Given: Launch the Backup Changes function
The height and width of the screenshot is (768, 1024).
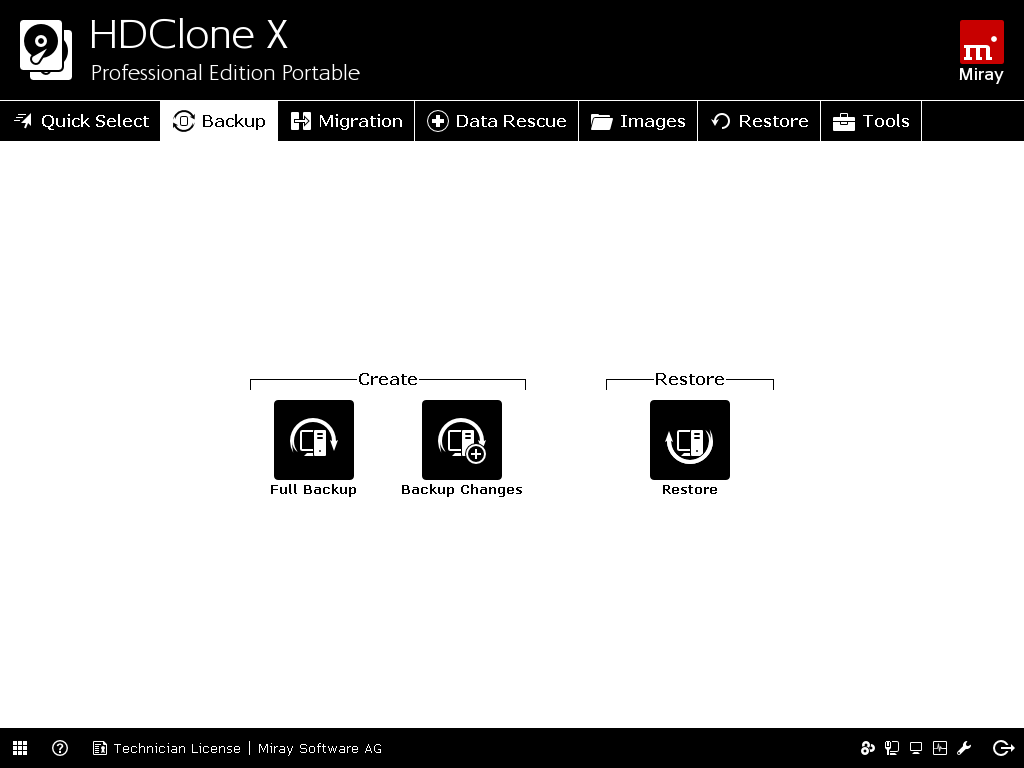Looking at the screenshot, I should [x=462, y=440].
